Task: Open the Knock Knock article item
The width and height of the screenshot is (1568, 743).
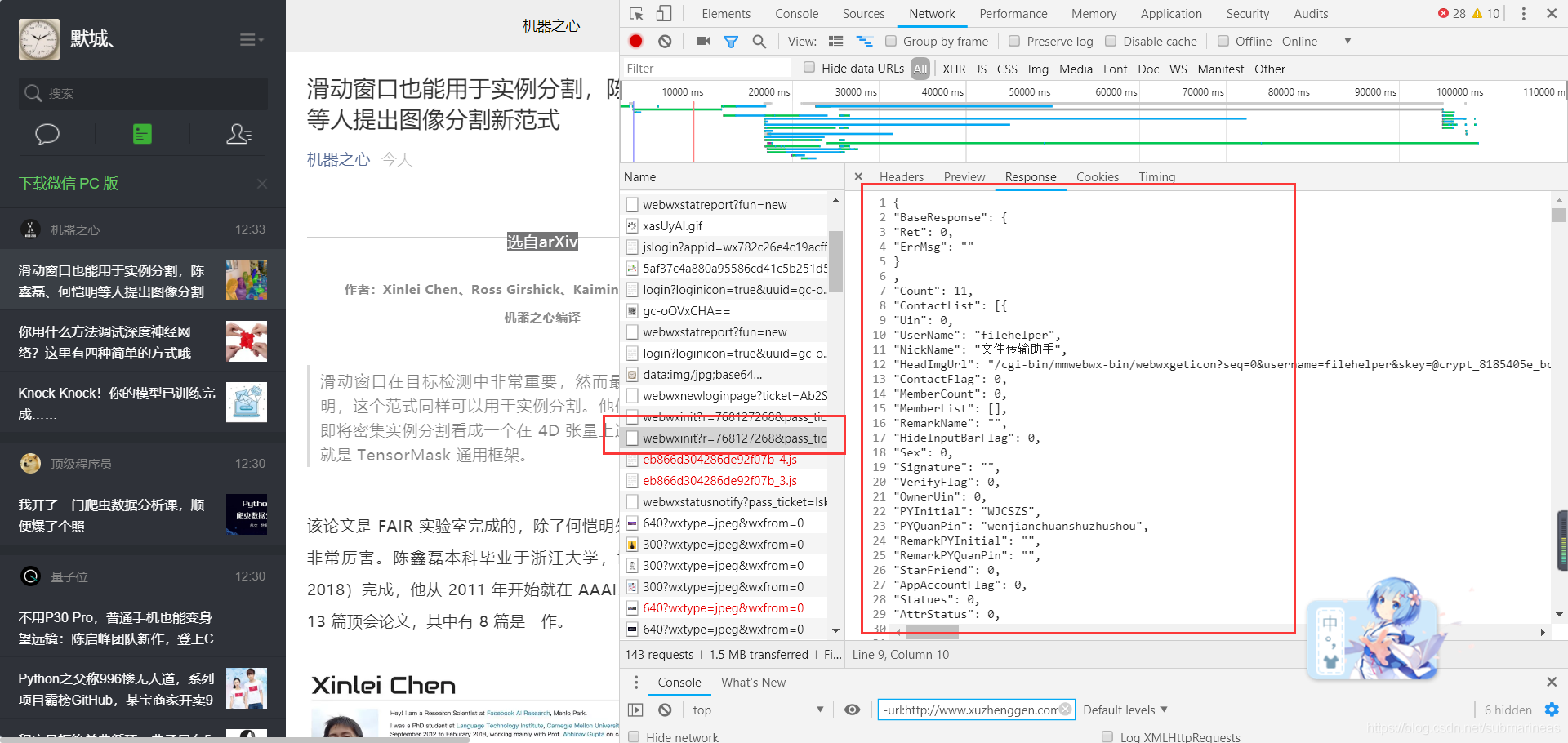Action: [x=143, y=403]
